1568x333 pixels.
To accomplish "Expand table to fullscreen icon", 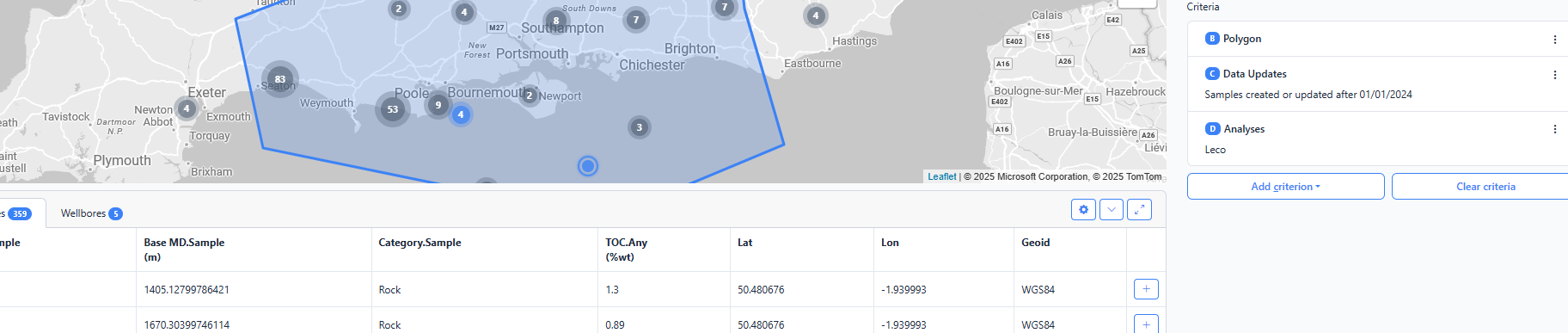I will (1139, 209).
